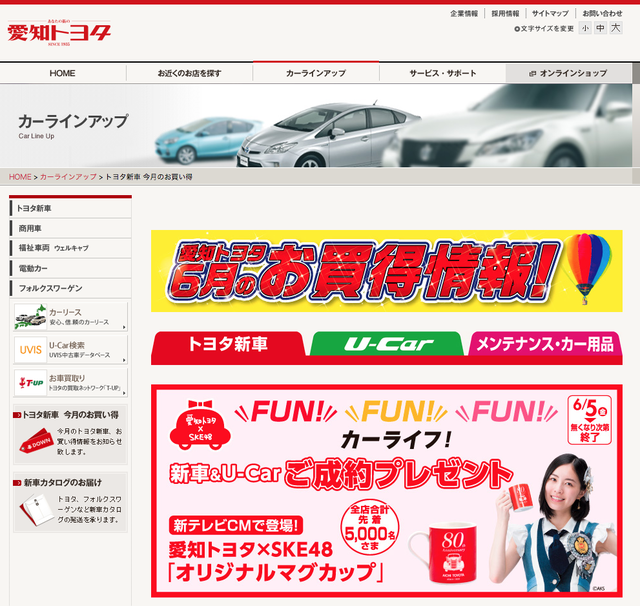Select 商用車 in the sidebar
The image size is (640, 606).
[70, 229]
